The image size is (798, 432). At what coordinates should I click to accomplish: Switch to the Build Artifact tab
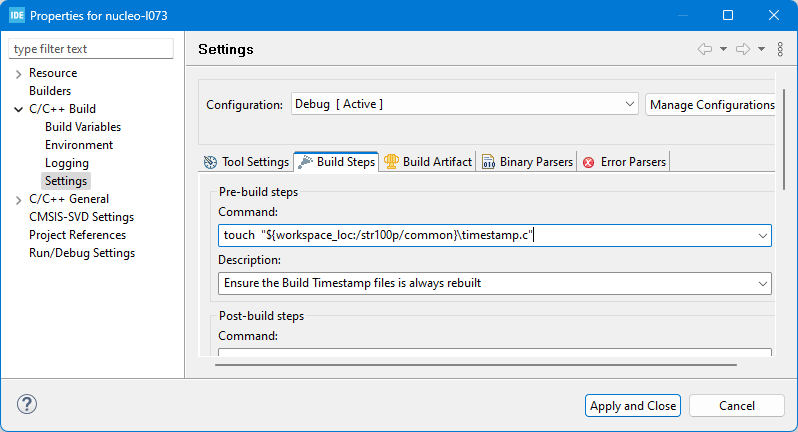point(428,162)
